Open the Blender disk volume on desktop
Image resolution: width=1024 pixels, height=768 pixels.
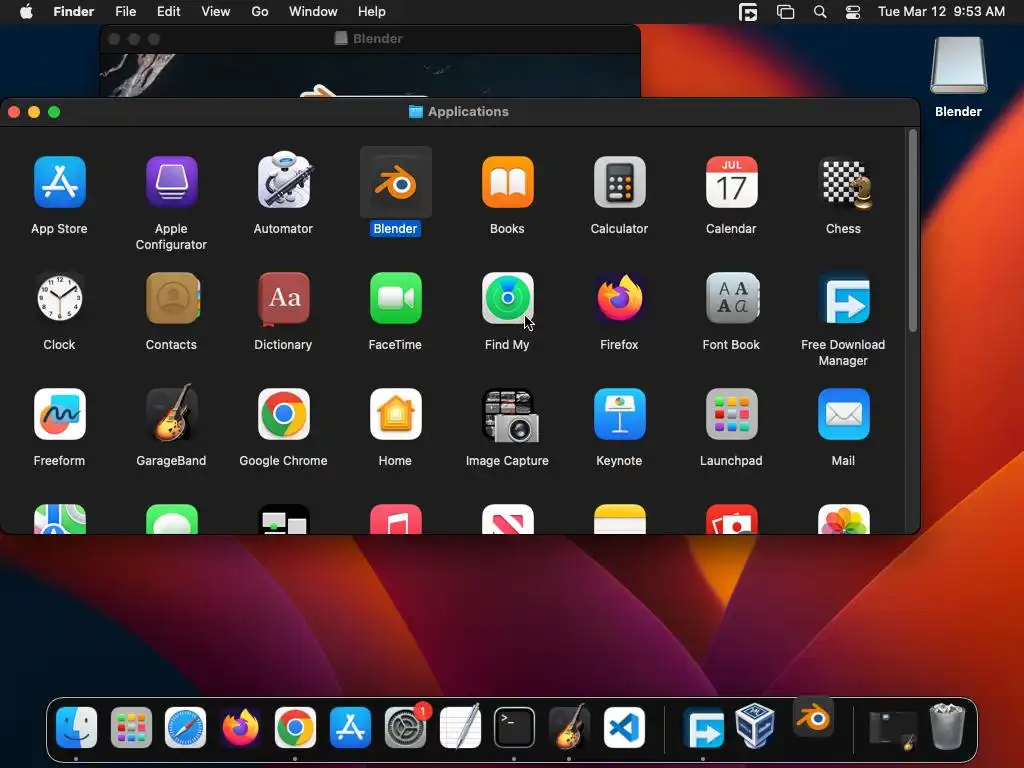pyautogui.click(x=959, y=66)
